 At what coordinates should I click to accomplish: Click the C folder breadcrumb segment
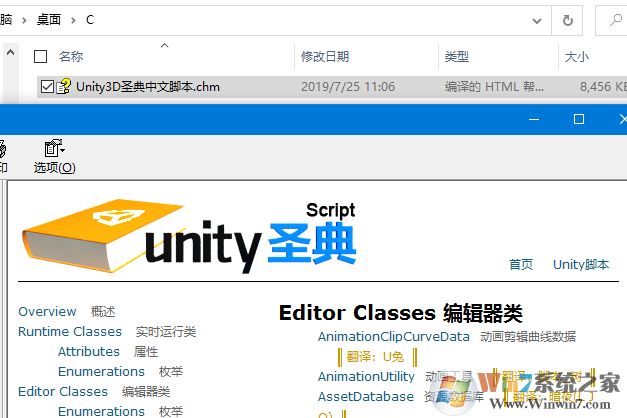[90, 20]
